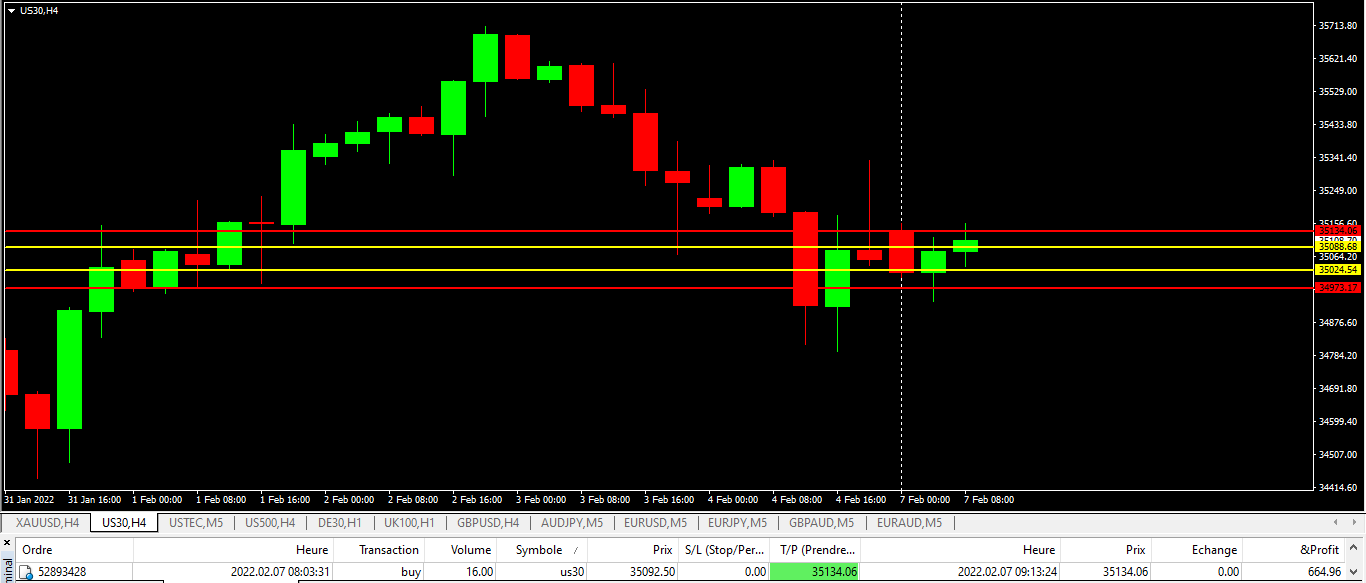The image size is (1366, 583).
Task: Click the 664.96 profit value
Action: coord(1323,572)
